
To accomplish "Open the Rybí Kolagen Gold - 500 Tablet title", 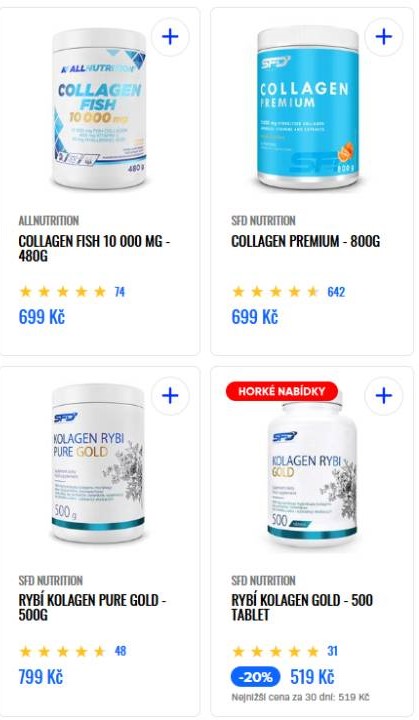I will coord(302,608).
